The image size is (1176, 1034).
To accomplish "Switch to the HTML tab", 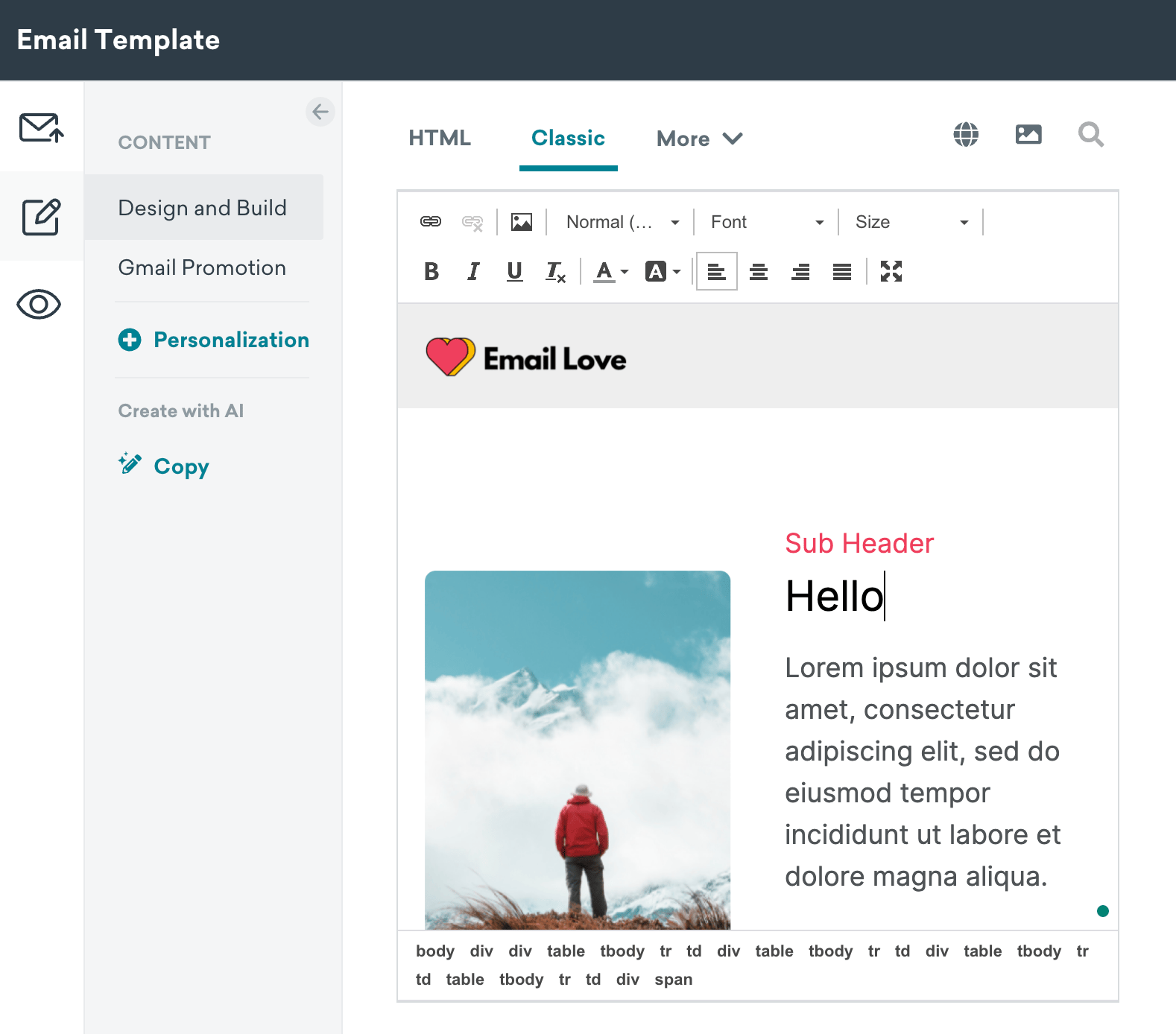I will [x=440, y=138].
